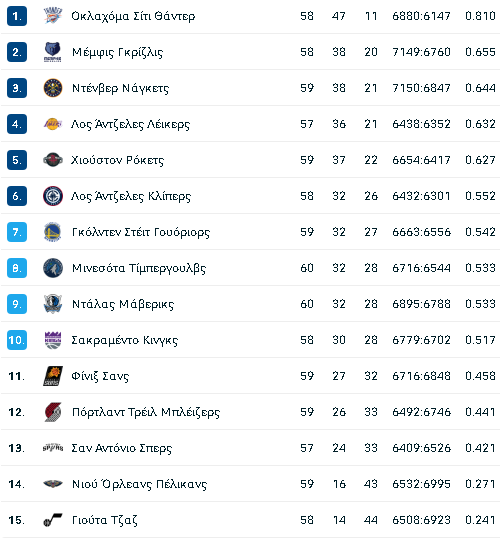This screenshot has width=500, height=543.
Task: Click the Oklahoma City Thunder team logo
Action: (53, 16)
